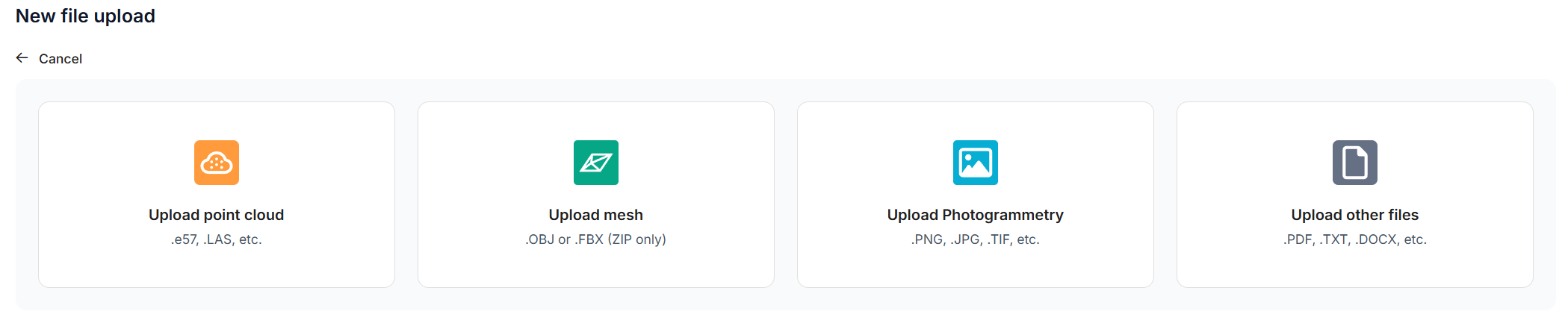Click the back arrow beside Cancel
The width and height of the screenshot is (1568, 320).
pyautogui.click(x=22, y=58)
